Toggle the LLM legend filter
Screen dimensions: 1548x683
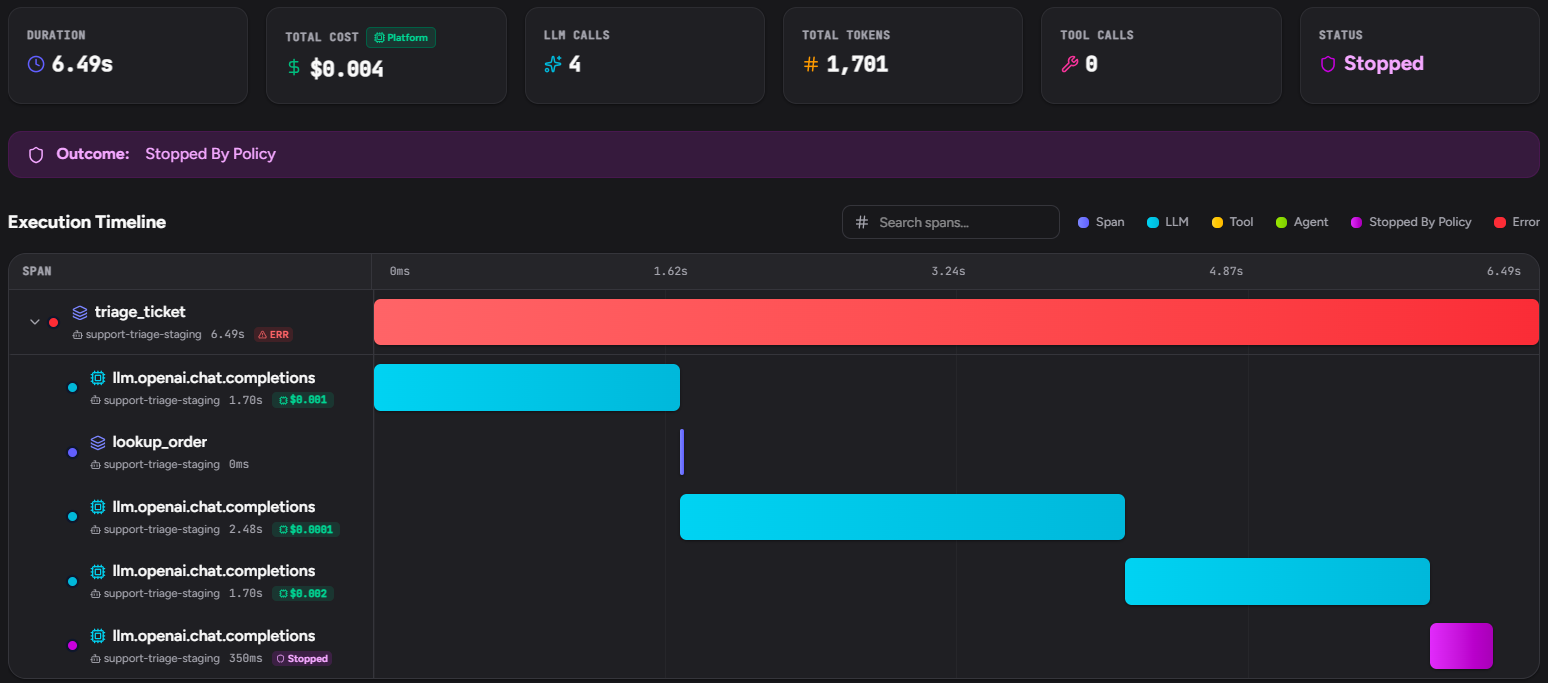[x=1168, y=222]
